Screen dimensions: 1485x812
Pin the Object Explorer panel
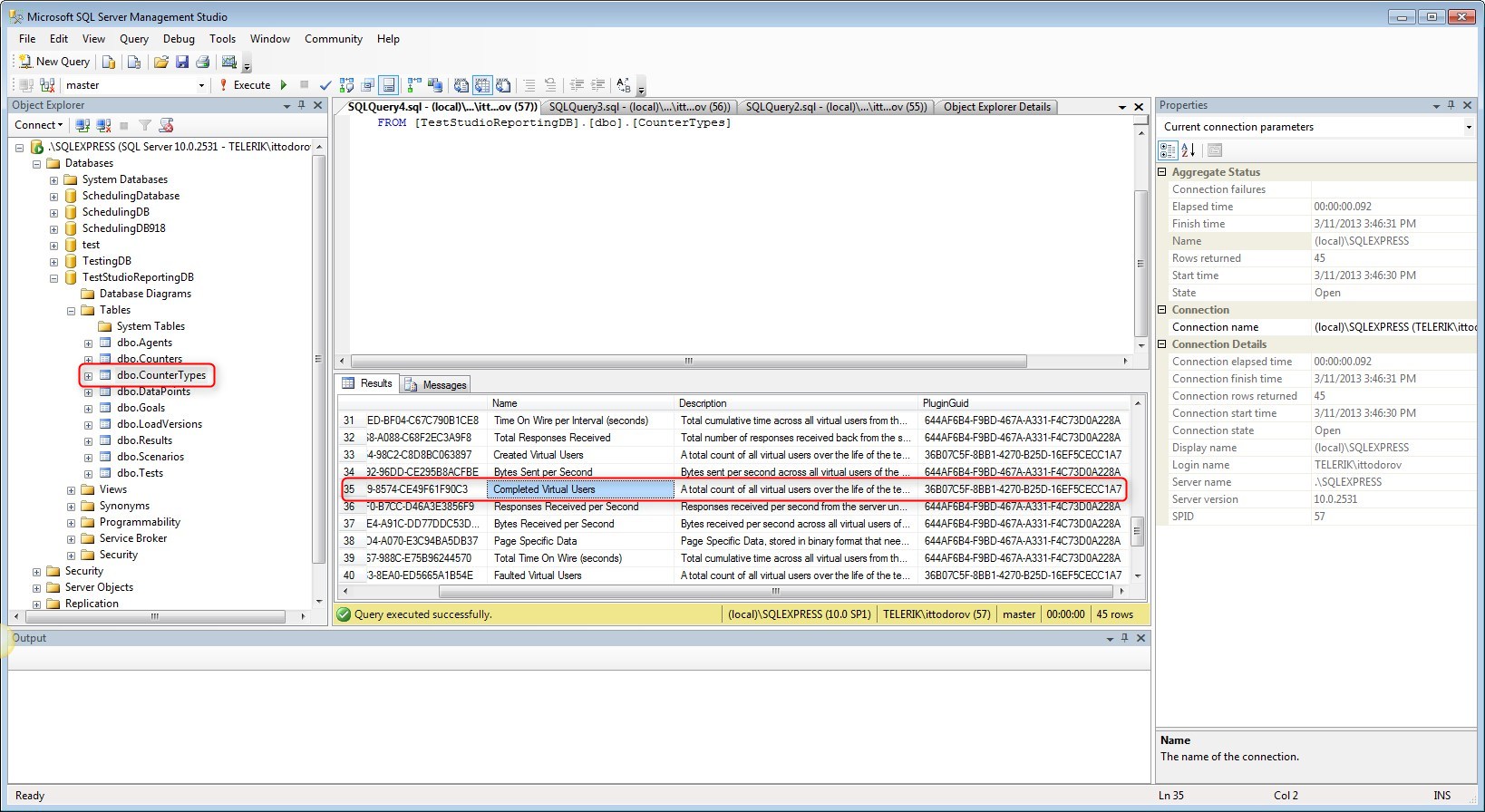click(x=302, y=106)
